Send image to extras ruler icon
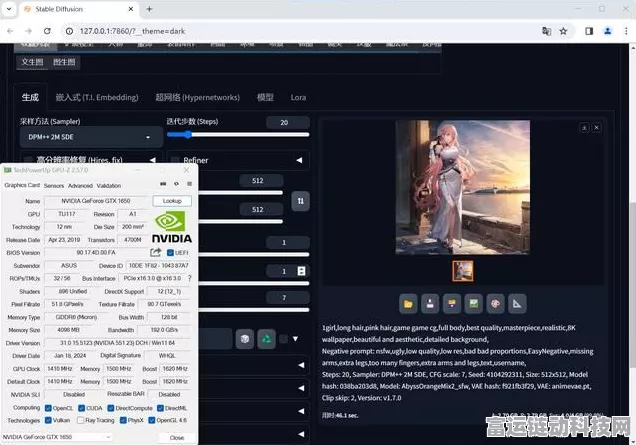The height and width of the screenshot is (445, 636). coord(517,304)
